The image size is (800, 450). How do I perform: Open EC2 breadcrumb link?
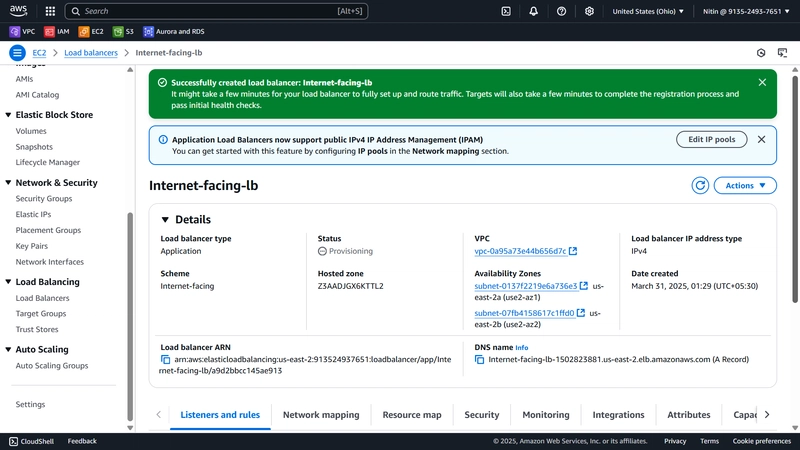click(x=39, y=53)
